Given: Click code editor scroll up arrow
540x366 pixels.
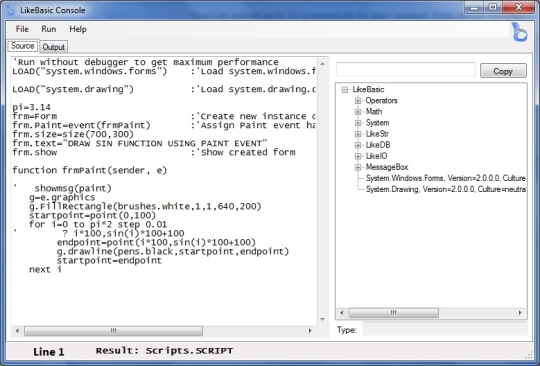Looking at the screenshot, I should 322,64.
